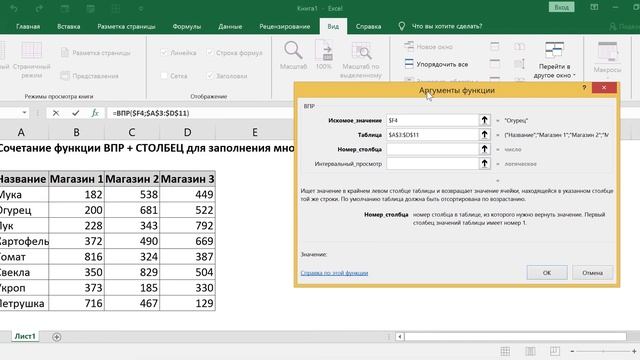Open the Справка ribbon tab
The width and height of the screenshot is (640, 360).
368,26
